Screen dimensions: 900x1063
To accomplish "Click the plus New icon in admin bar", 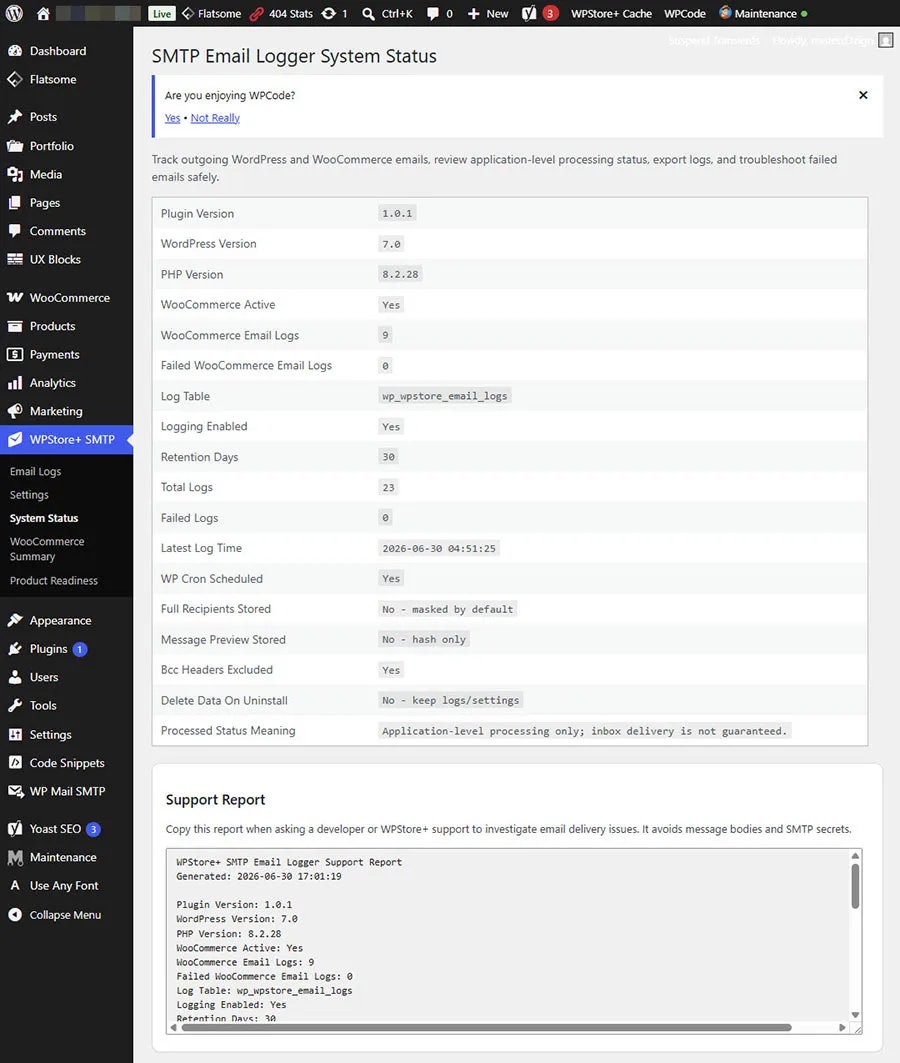I will (x=474, y=14).
